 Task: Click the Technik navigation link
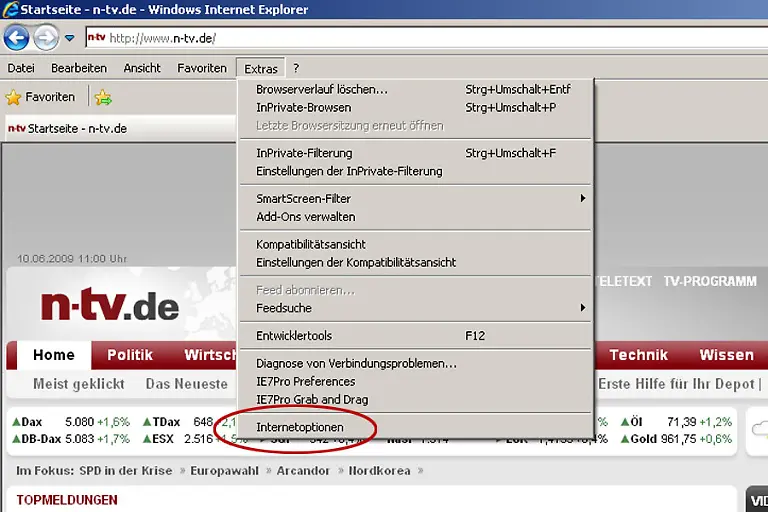(x=638, y=355)
